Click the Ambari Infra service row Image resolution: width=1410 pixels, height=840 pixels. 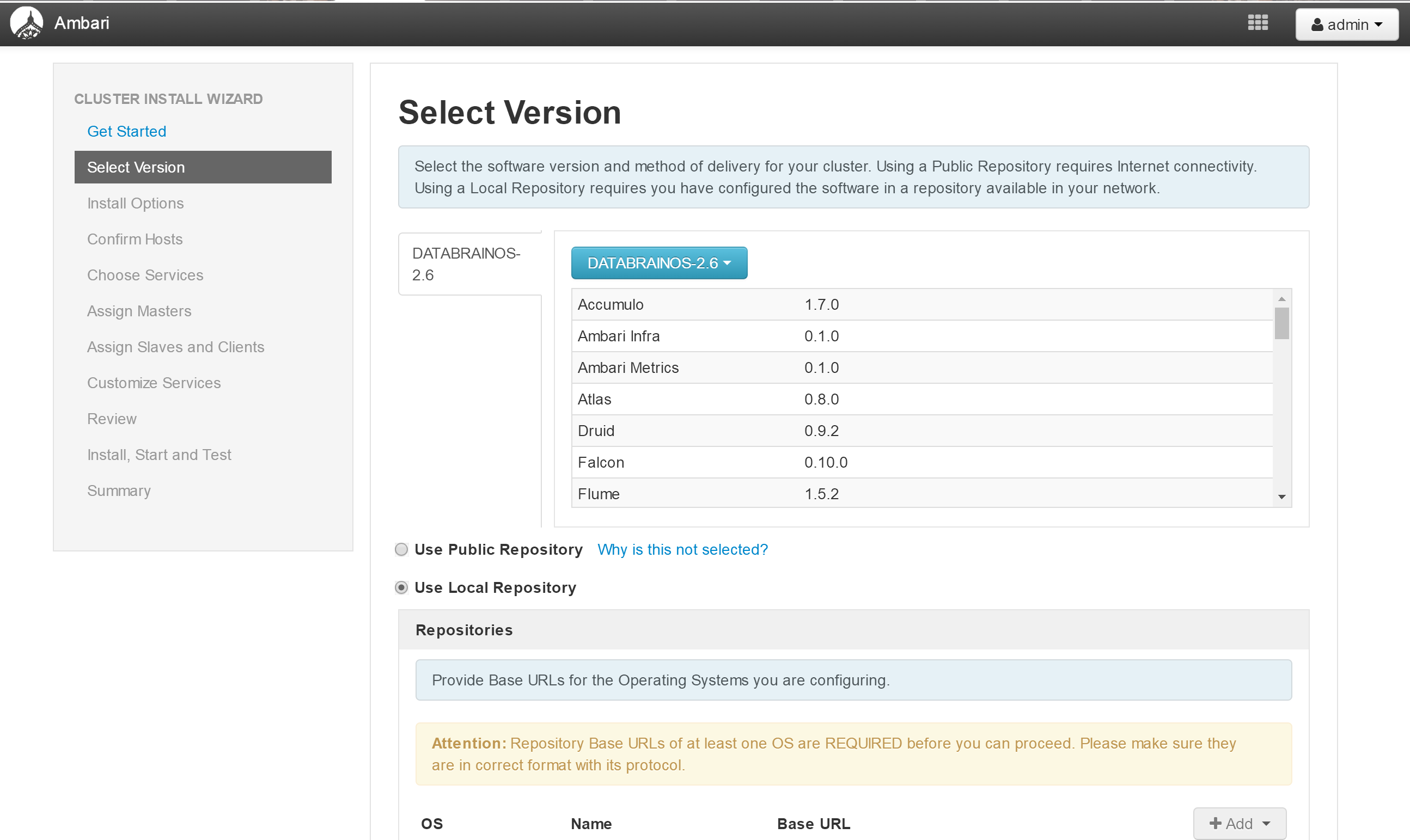pyautogui.click(x=923, y=336)
